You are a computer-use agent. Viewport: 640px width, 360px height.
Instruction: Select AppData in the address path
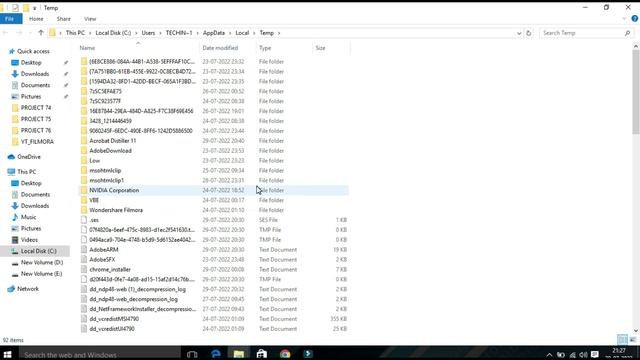coord(214,33)
